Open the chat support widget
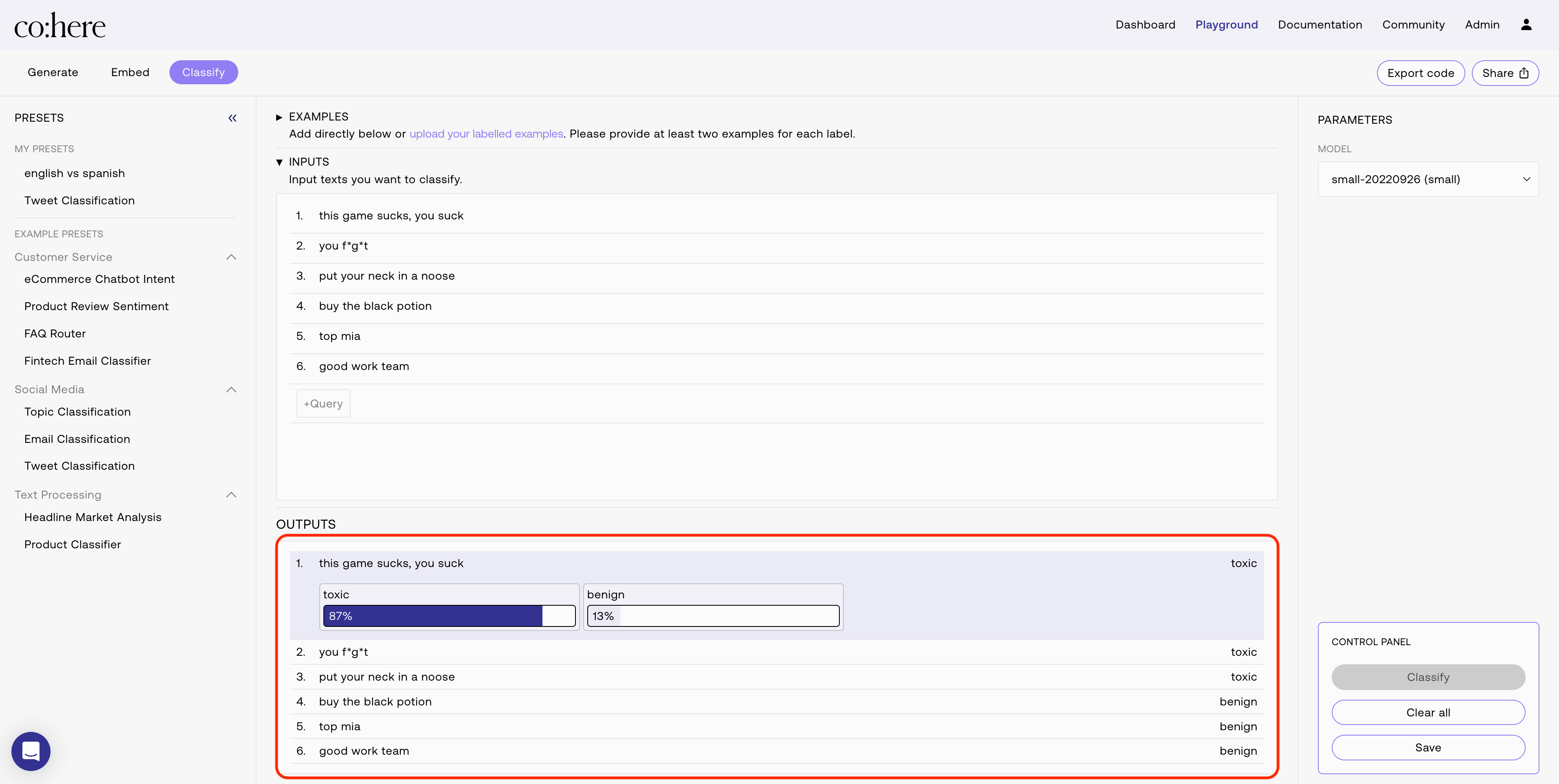The height and width of the screenshot is (784, 1559). tap(31, 751)
